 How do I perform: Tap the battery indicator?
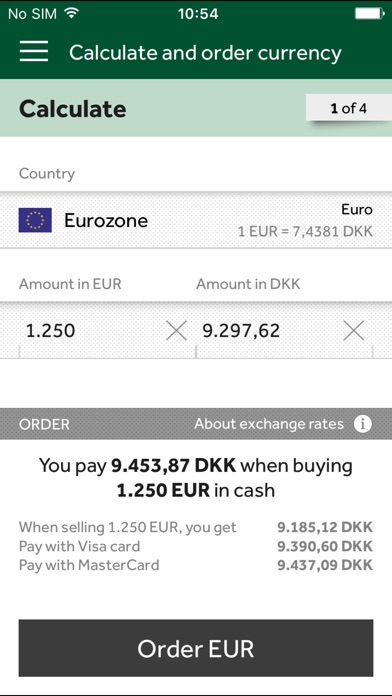tap(369, 14)
